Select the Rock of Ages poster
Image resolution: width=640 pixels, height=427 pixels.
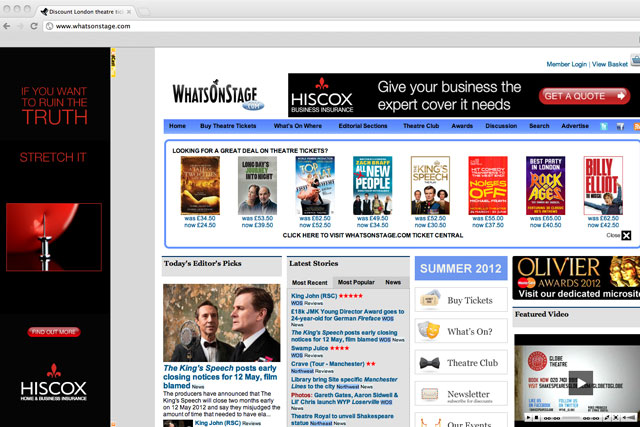pyautogui.click(x=545, y=186)
